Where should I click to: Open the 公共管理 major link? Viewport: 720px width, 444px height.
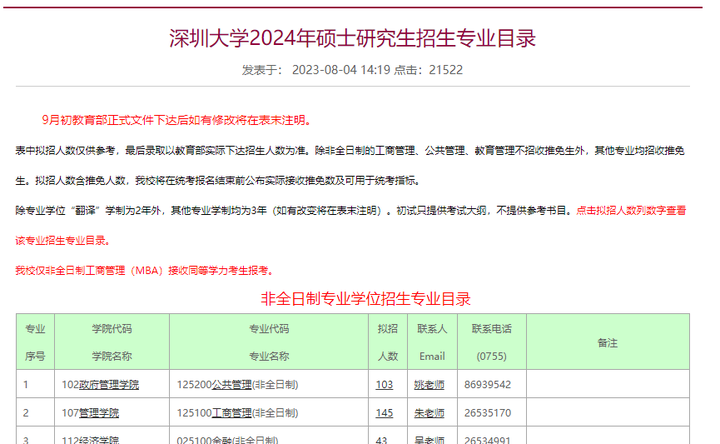[x=231, y=385]
